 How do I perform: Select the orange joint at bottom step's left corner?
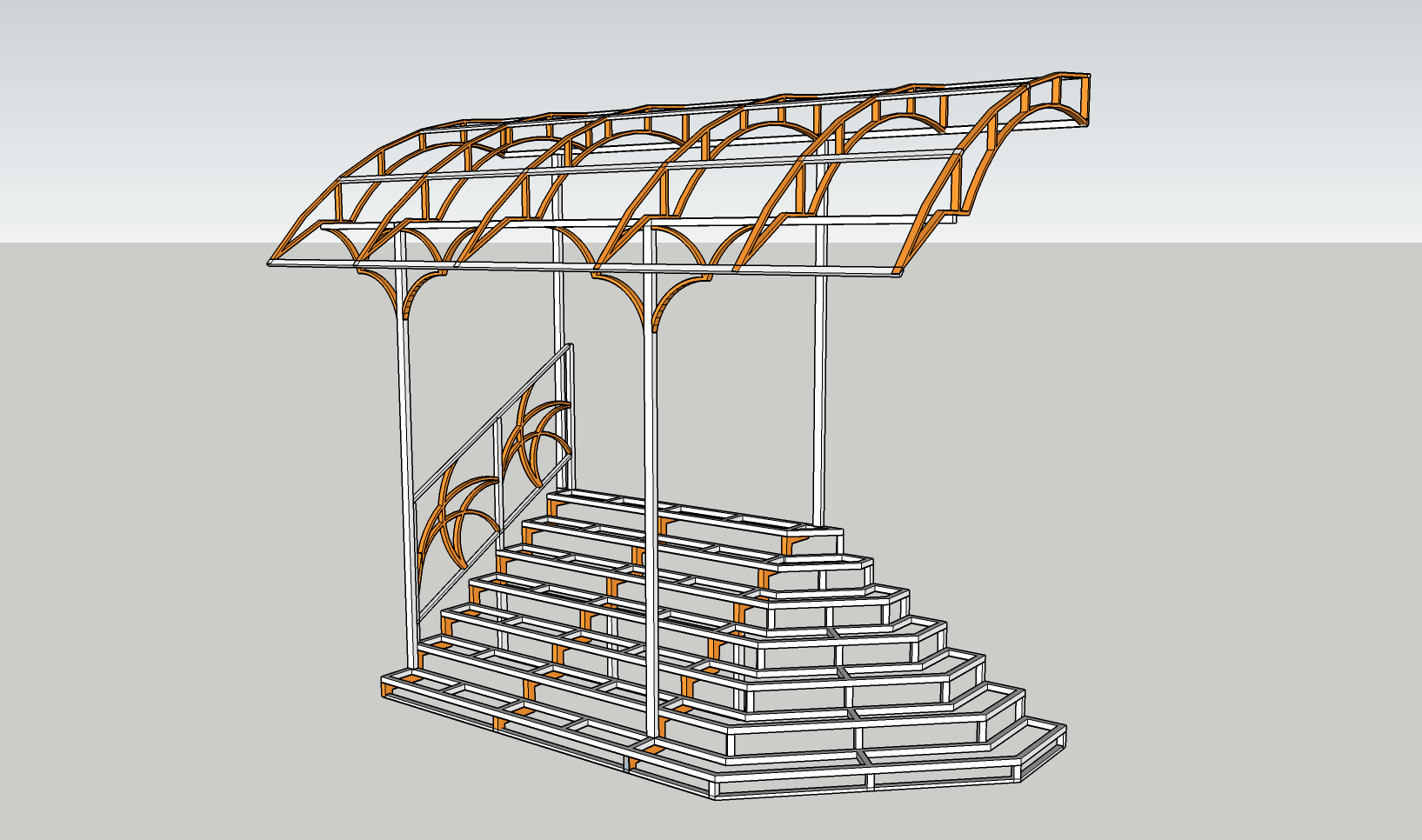(384, 690)
